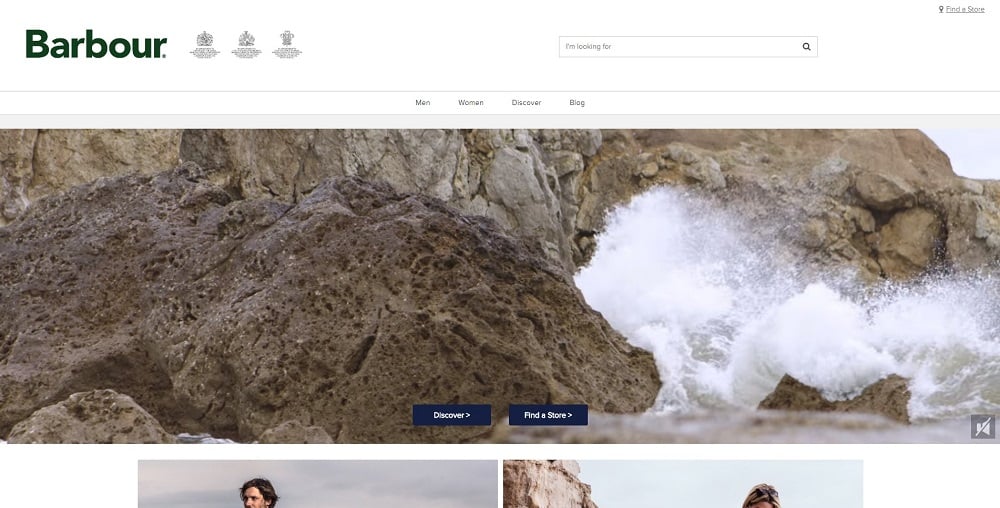Unmute the hero video sound
This screenshot has height=508, width=1000.
point(982,427)
